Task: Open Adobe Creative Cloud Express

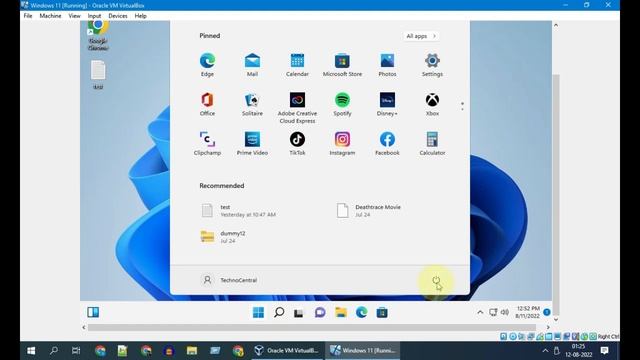Action: pos(297,108)
